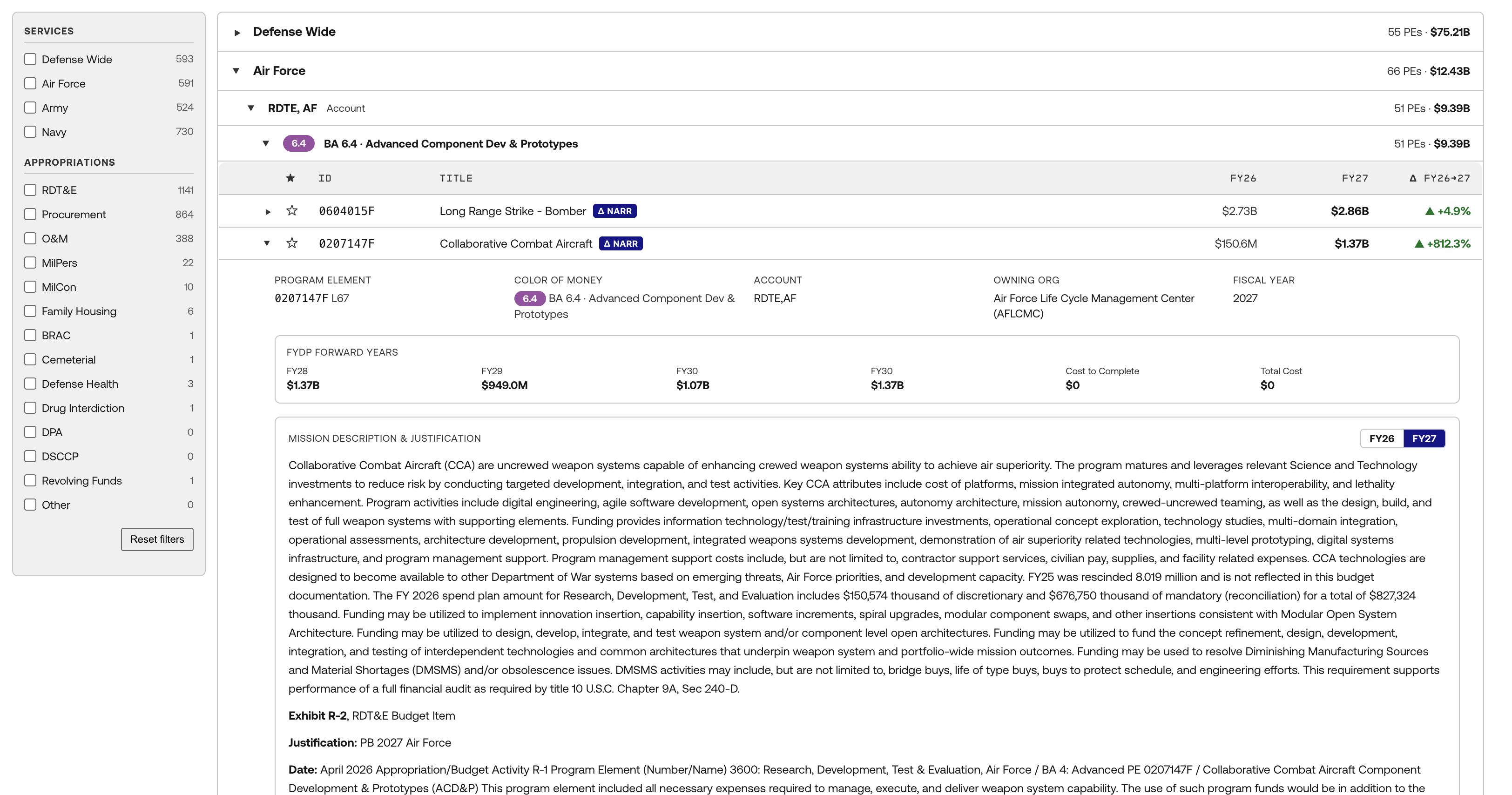Collapse the Air Force section

coord(236,71)
